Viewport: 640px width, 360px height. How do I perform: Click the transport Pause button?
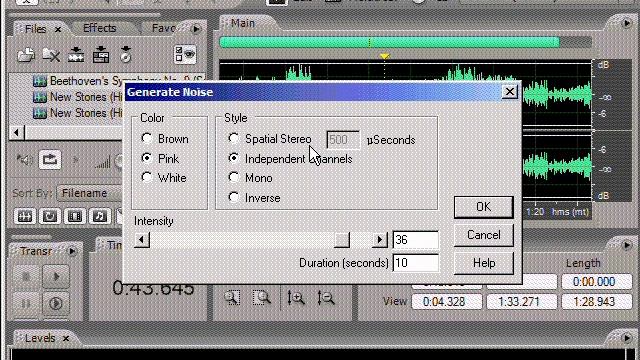click(26, 304)
